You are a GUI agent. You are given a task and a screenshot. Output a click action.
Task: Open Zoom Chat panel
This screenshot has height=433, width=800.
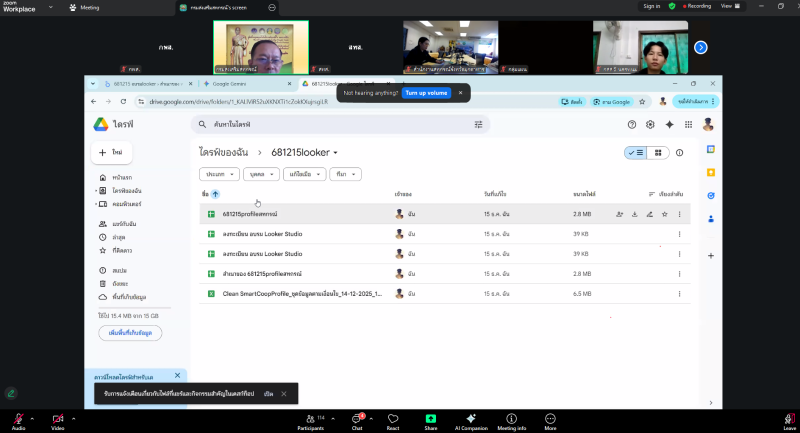click(357, 420)
